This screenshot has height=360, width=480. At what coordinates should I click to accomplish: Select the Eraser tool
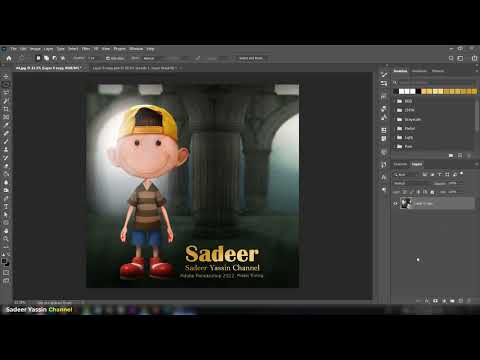pyautogui.click(x=6, y=166)
